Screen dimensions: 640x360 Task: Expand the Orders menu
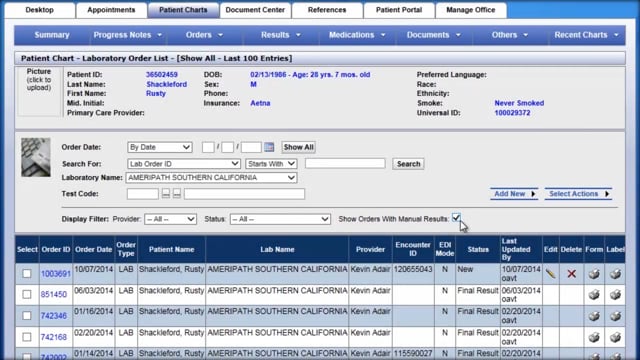(x=204, y=35)
